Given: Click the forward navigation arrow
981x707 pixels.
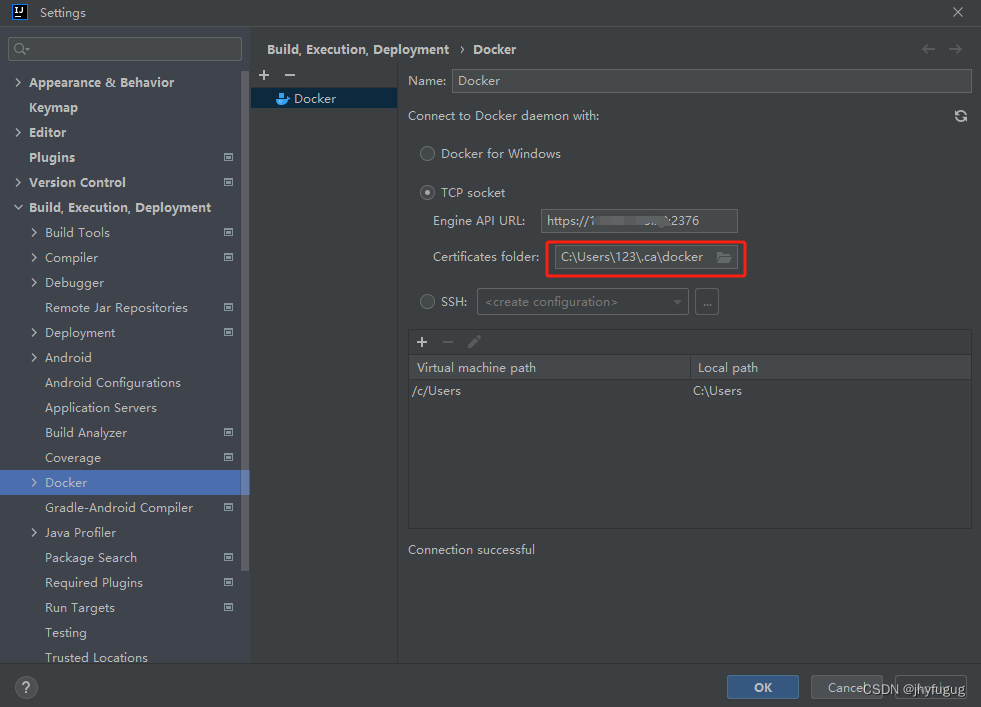Looking at the screenshot, I should (955, 48).
